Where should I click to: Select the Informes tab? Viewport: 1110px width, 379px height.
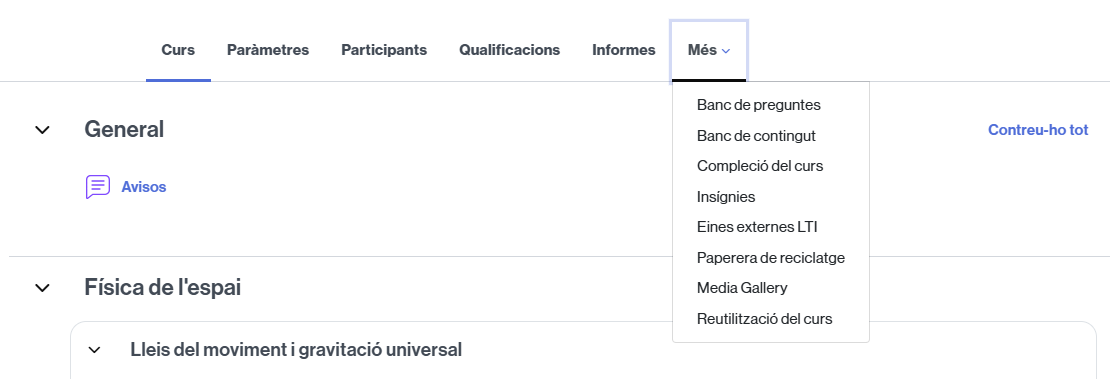tap(624, 50)
